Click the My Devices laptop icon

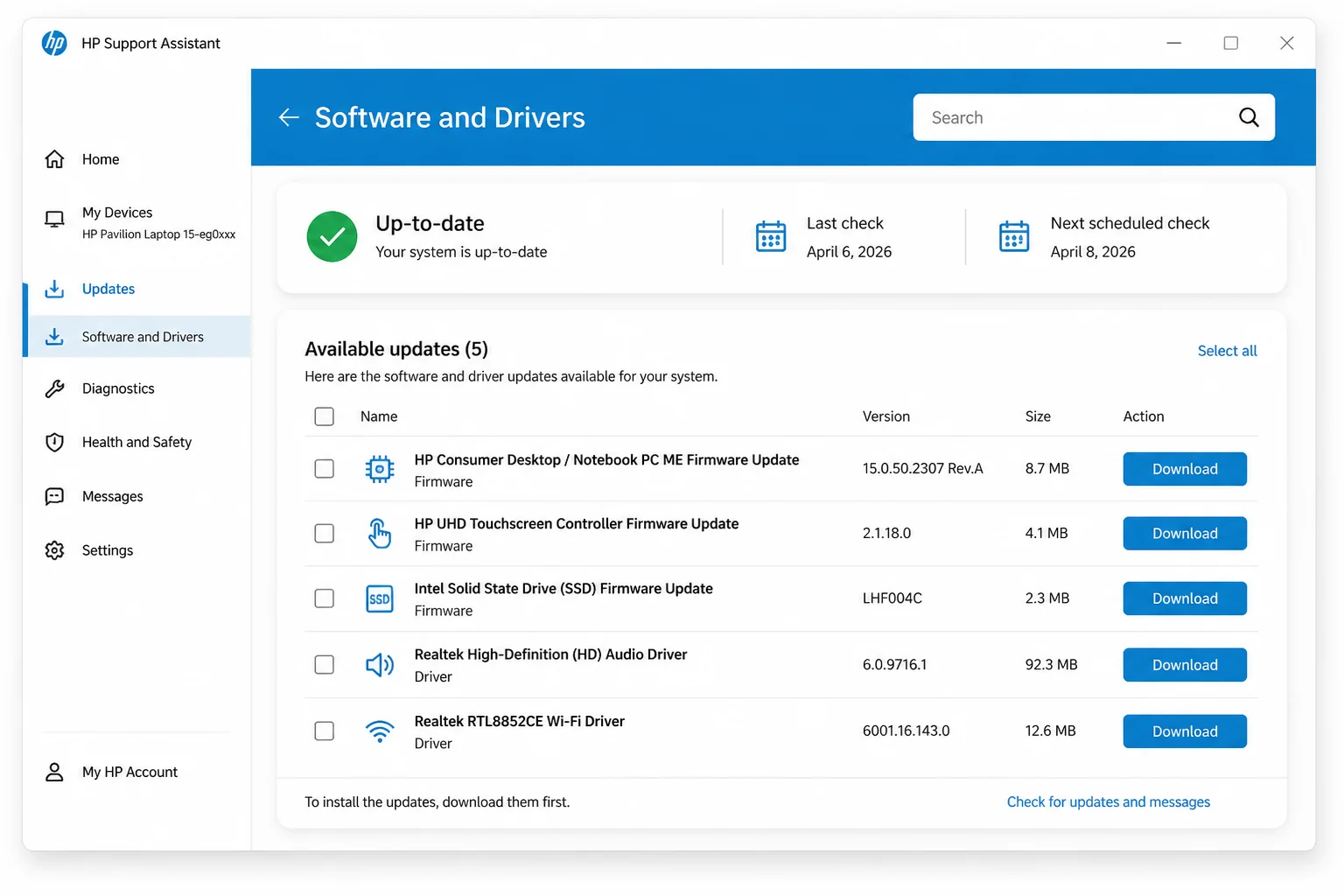pyautogui.click(x=54, y=219)
